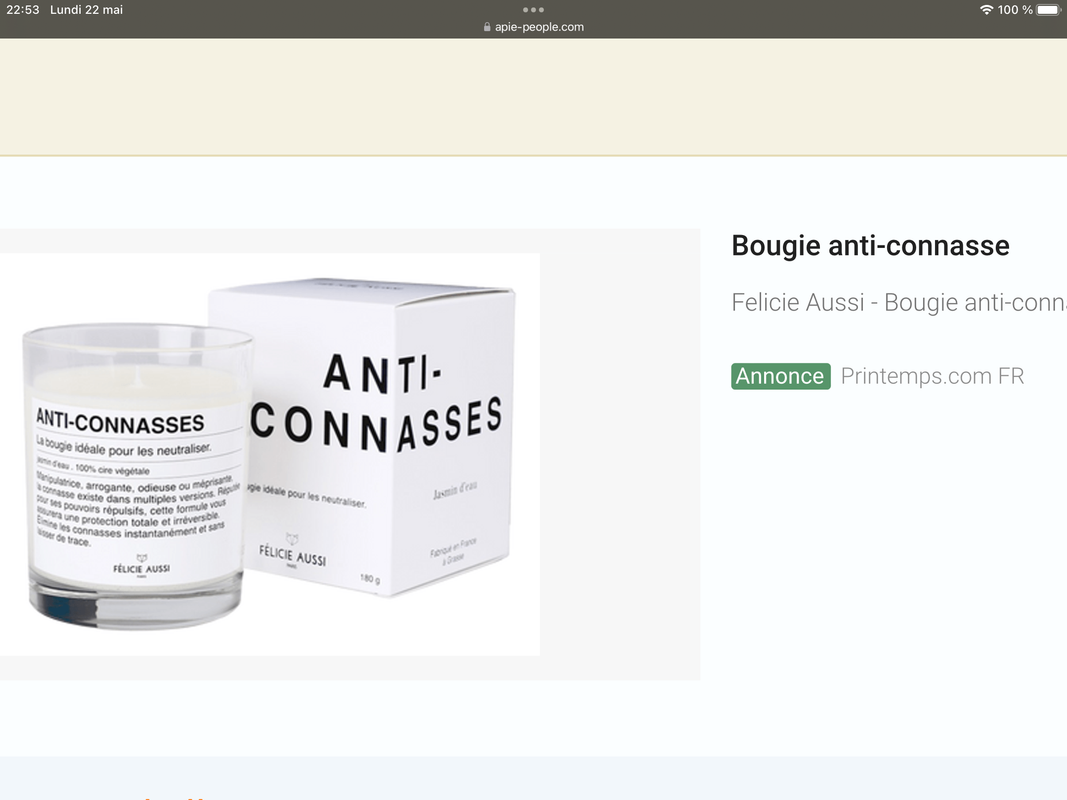Tap the Wi-Fi status icon
Screen dimensions: 1067x800
pos(986,10)
